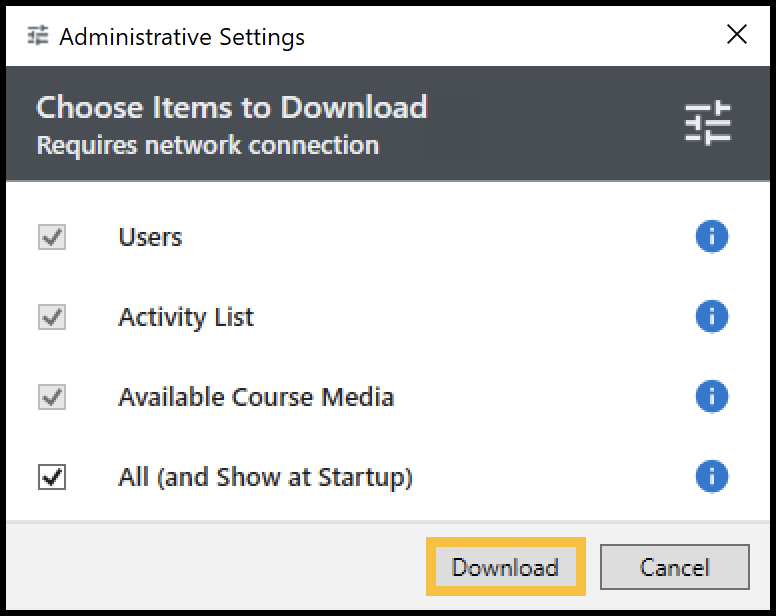Image resolution: width=776 pixels, height=616 pixels.
Task: Click the All (and Show at Startup) label
Action: point(265,478)
